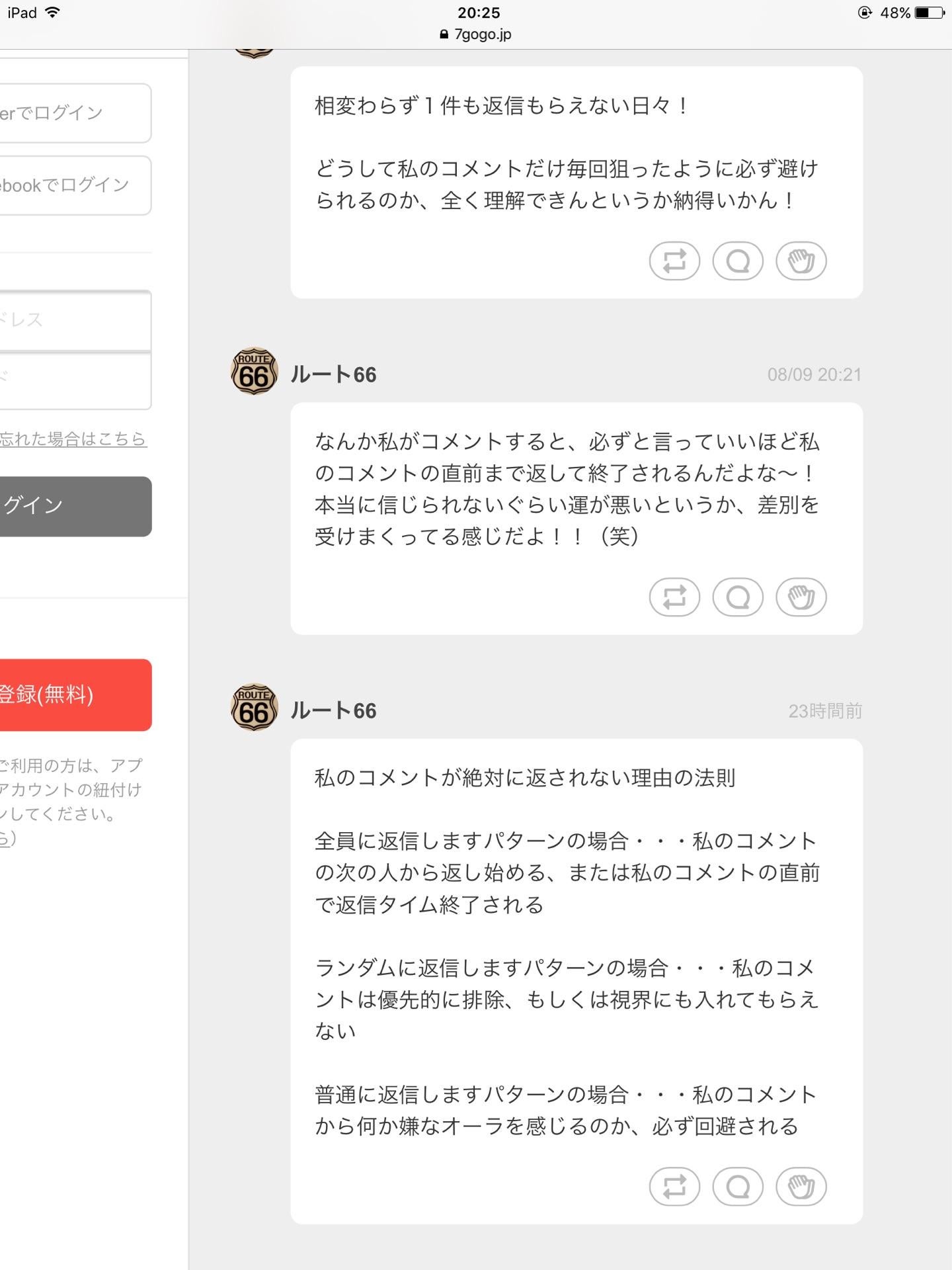Tap the Wi-Fi icon in status bar
Image resolution: width=952 pixels, height=1270 pixels.
pyautogui.click(x=52, y=13)
